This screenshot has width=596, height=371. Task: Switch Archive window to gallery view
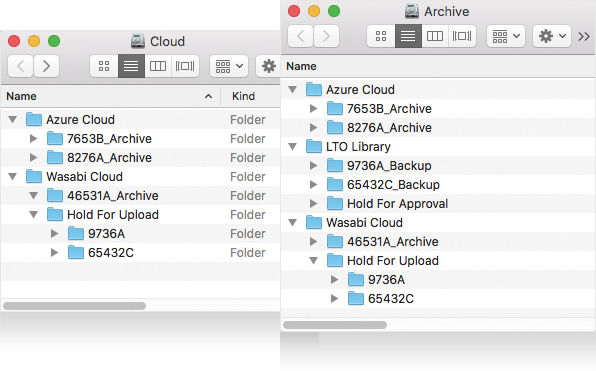point(462,36)
